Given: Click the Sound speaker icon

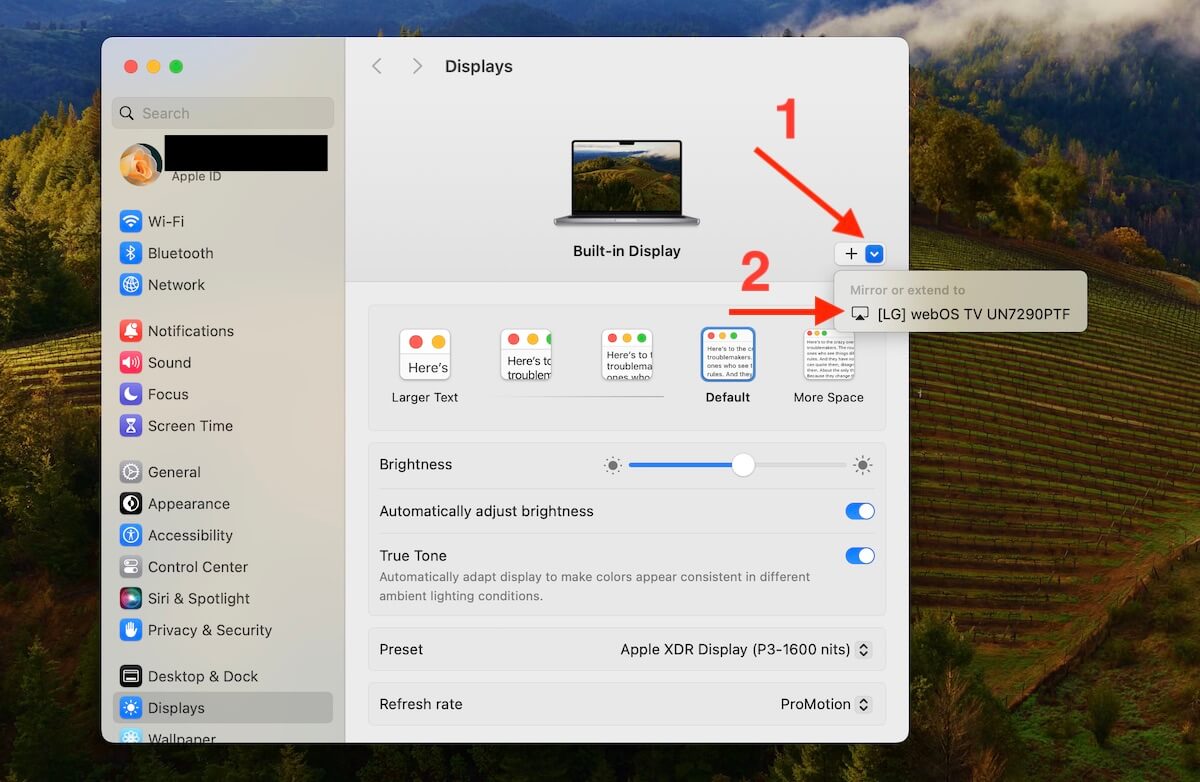Looking at the screenshot, I should (131, 363).
